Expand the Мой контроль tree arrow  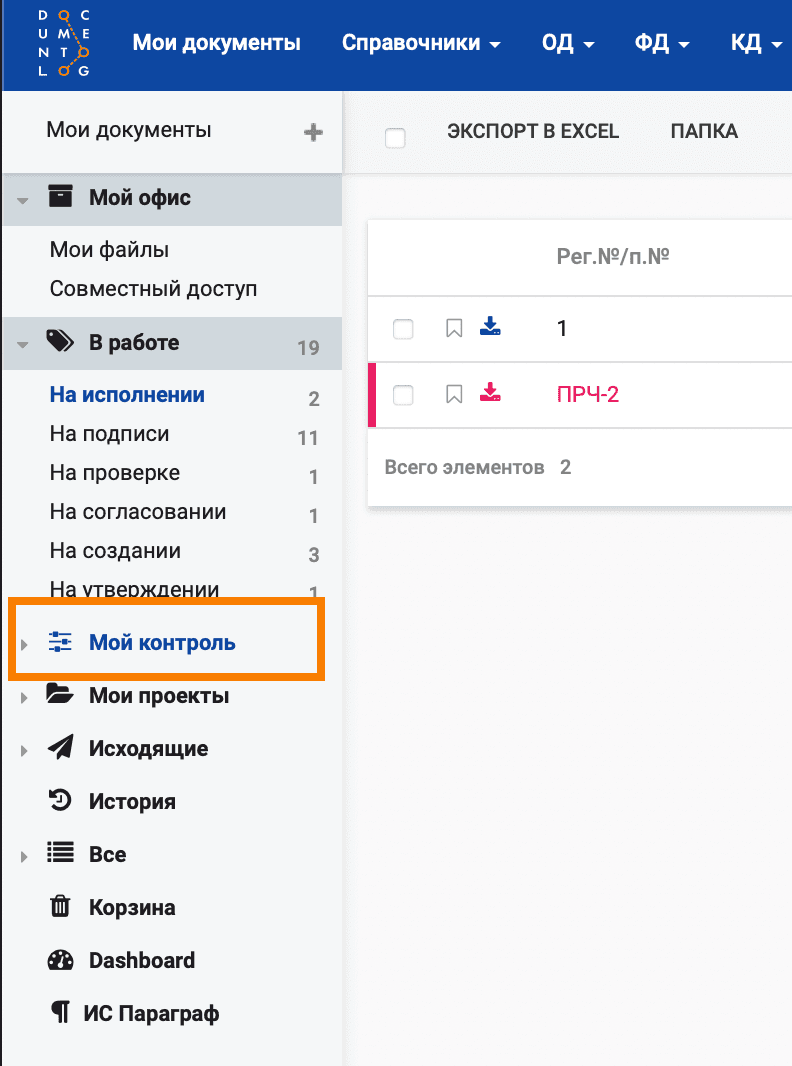click(x=24, y=644)
